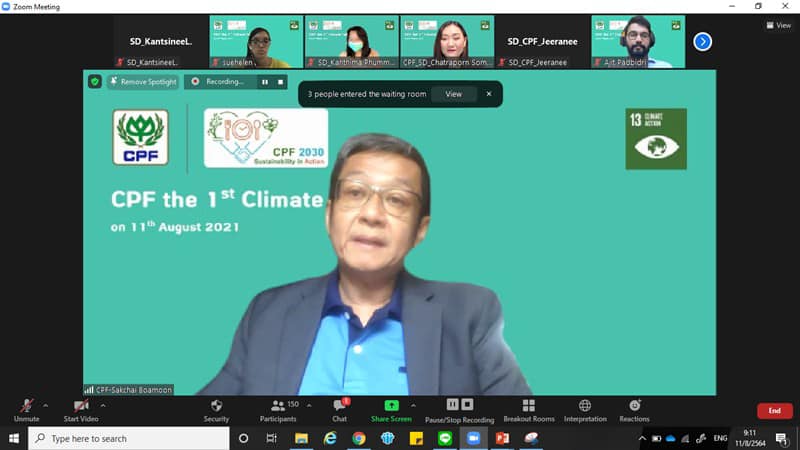Expand Share Screen options arrow
The width and height of the screenshot is (800, 450).
[413, 405]
